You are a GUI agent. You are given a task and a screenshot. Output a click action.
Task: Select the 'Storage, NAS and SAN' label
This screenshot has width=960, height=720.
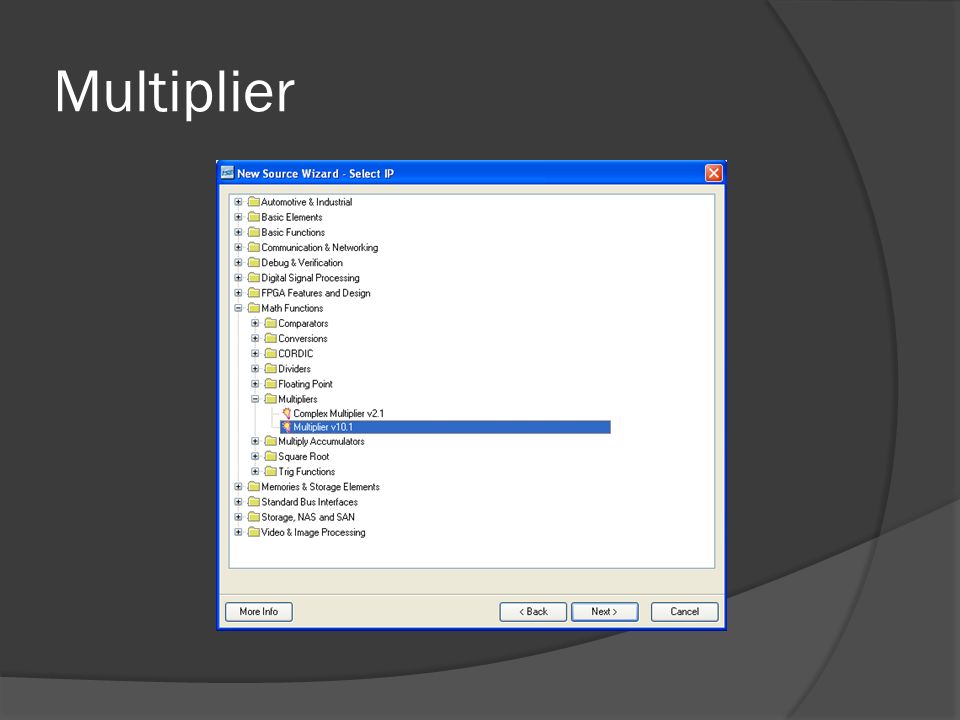(x=308, y=517)
